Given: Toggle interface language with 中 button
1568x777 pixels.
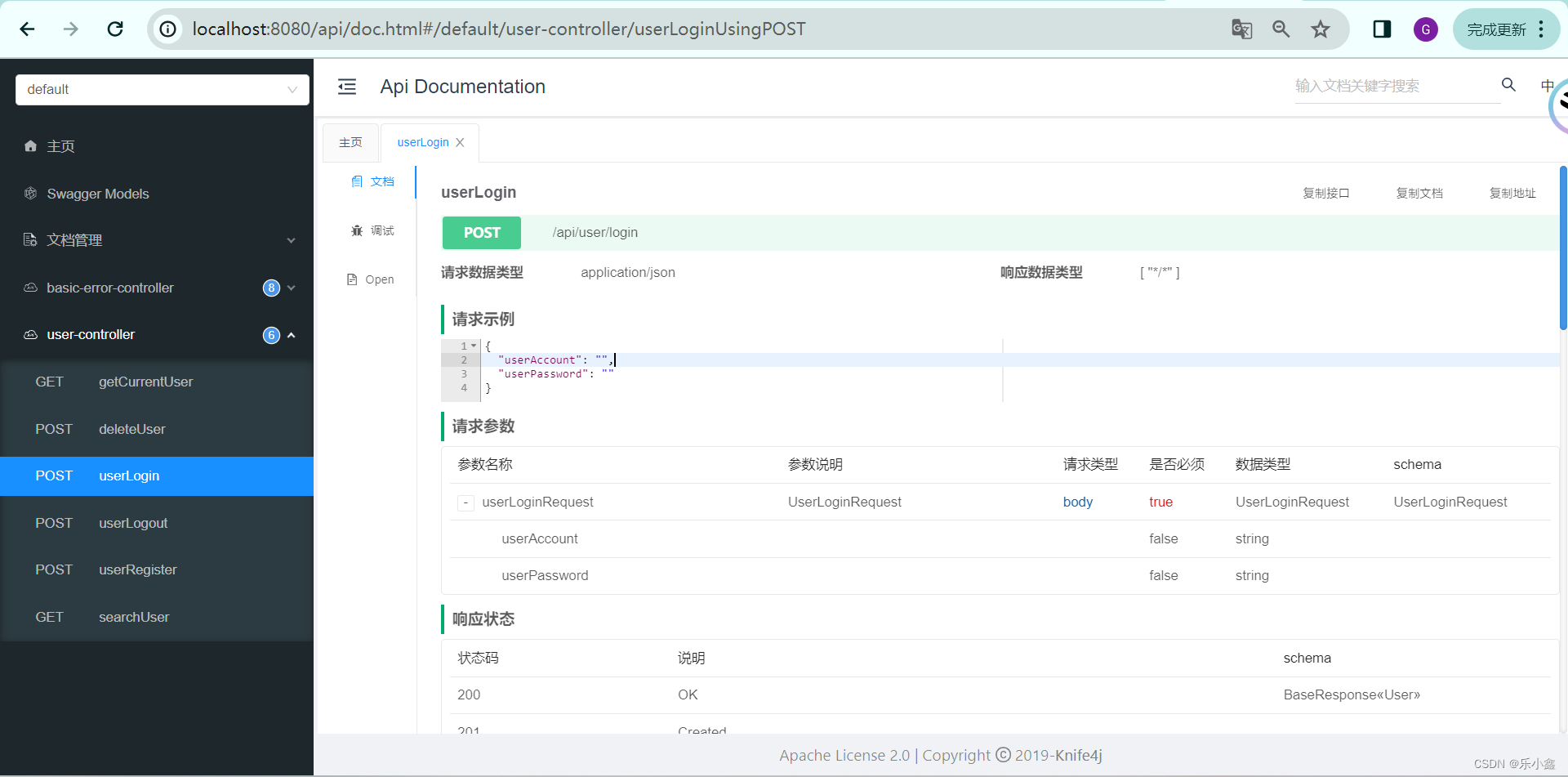Looking at the screenshot, I should [x=1548, y=85].
